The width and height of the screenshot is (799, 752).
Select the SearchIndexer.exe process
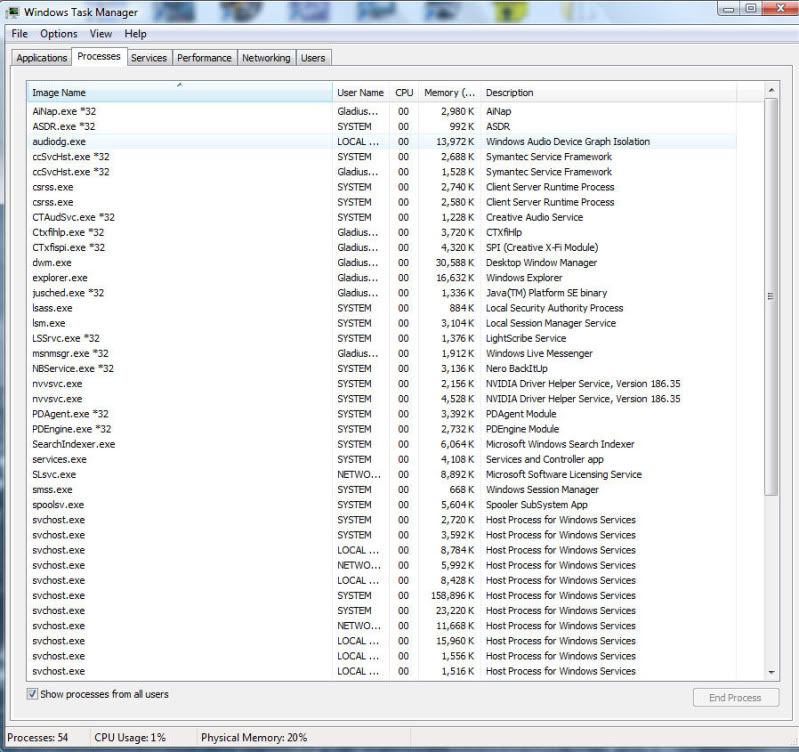[382, 444]
